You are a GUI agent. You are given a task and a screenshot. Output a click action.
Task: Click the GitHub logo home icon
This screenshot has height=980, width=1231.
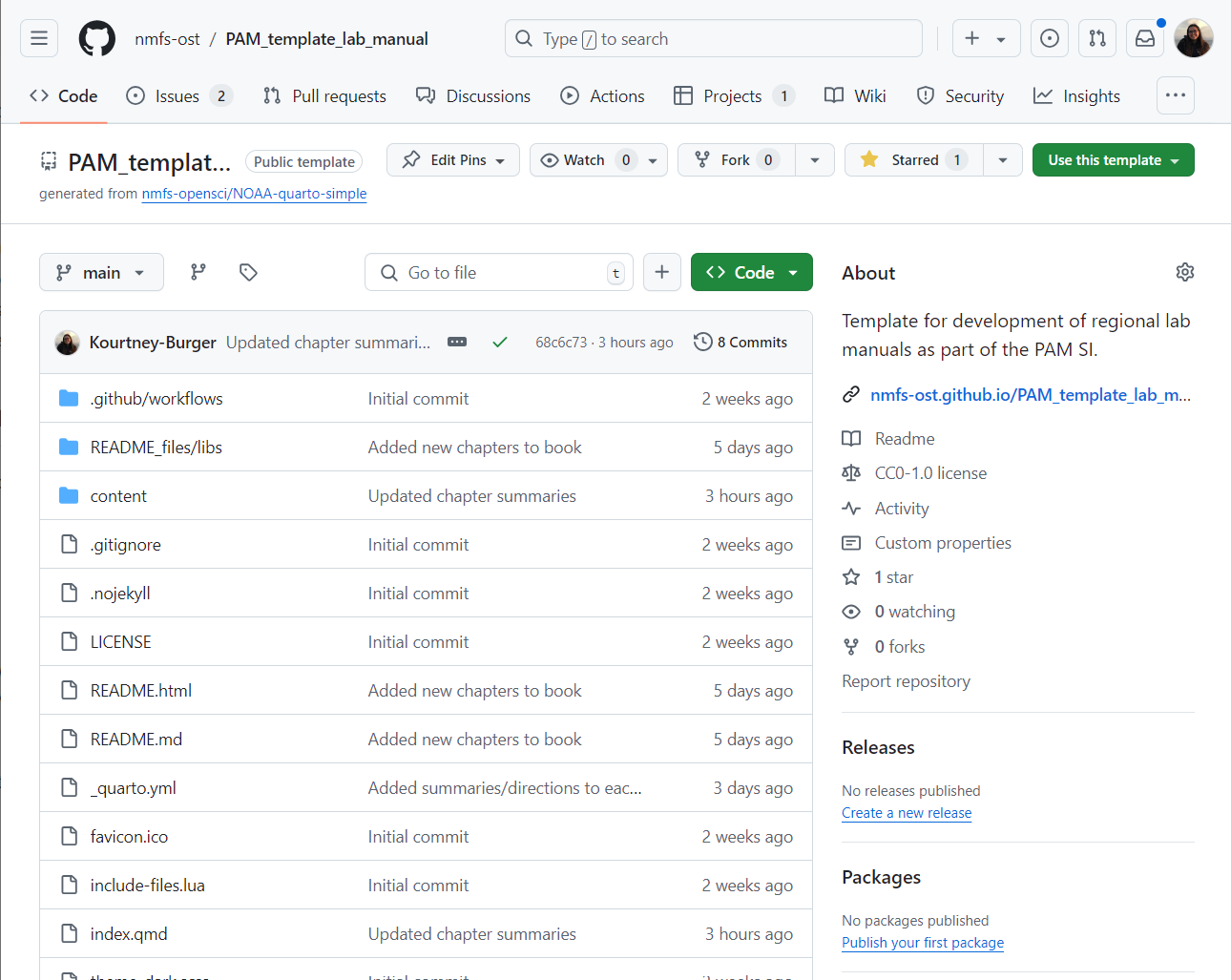coord(96,38)
